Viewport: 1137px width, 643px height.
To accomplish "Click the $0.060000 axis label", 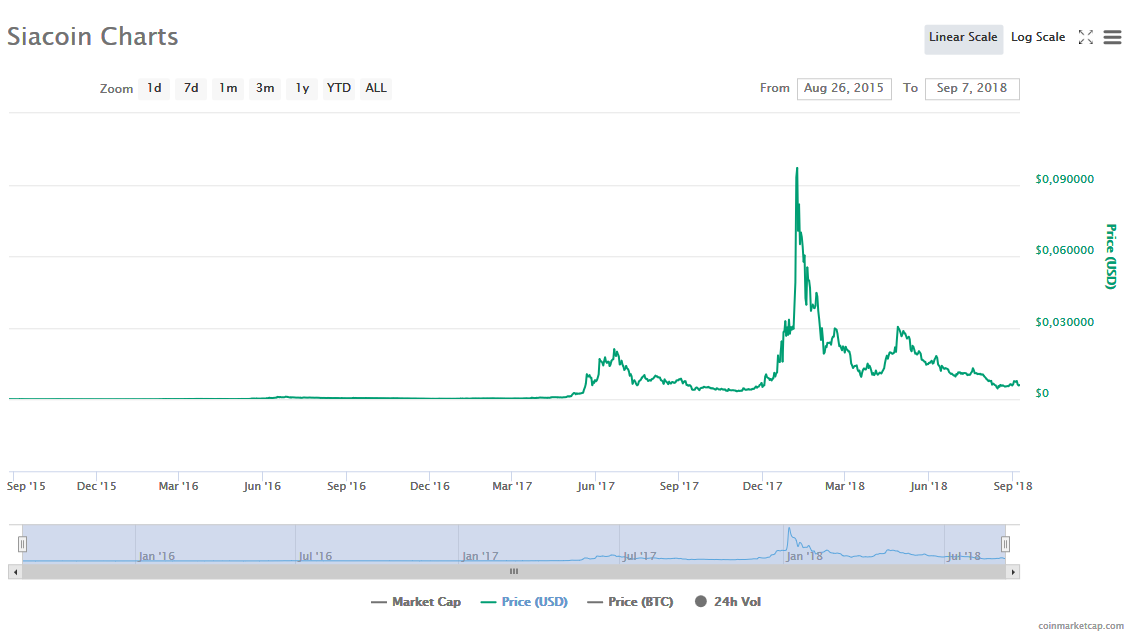I will click(1064, 250).
